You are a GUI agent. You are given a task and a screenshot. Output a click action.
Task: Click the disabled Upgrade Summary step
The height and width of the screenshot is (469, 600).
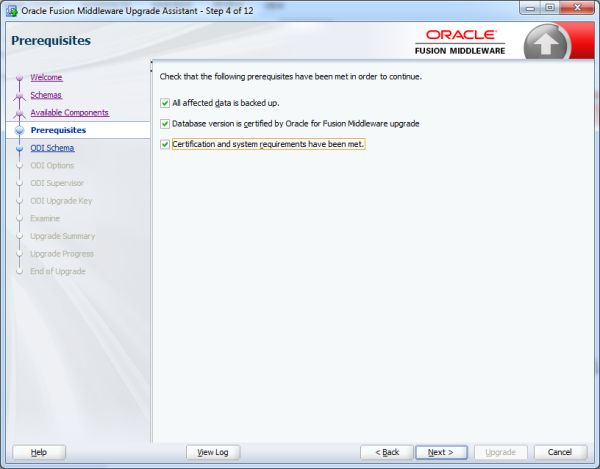pyautogui.click(x=63, y=236)
